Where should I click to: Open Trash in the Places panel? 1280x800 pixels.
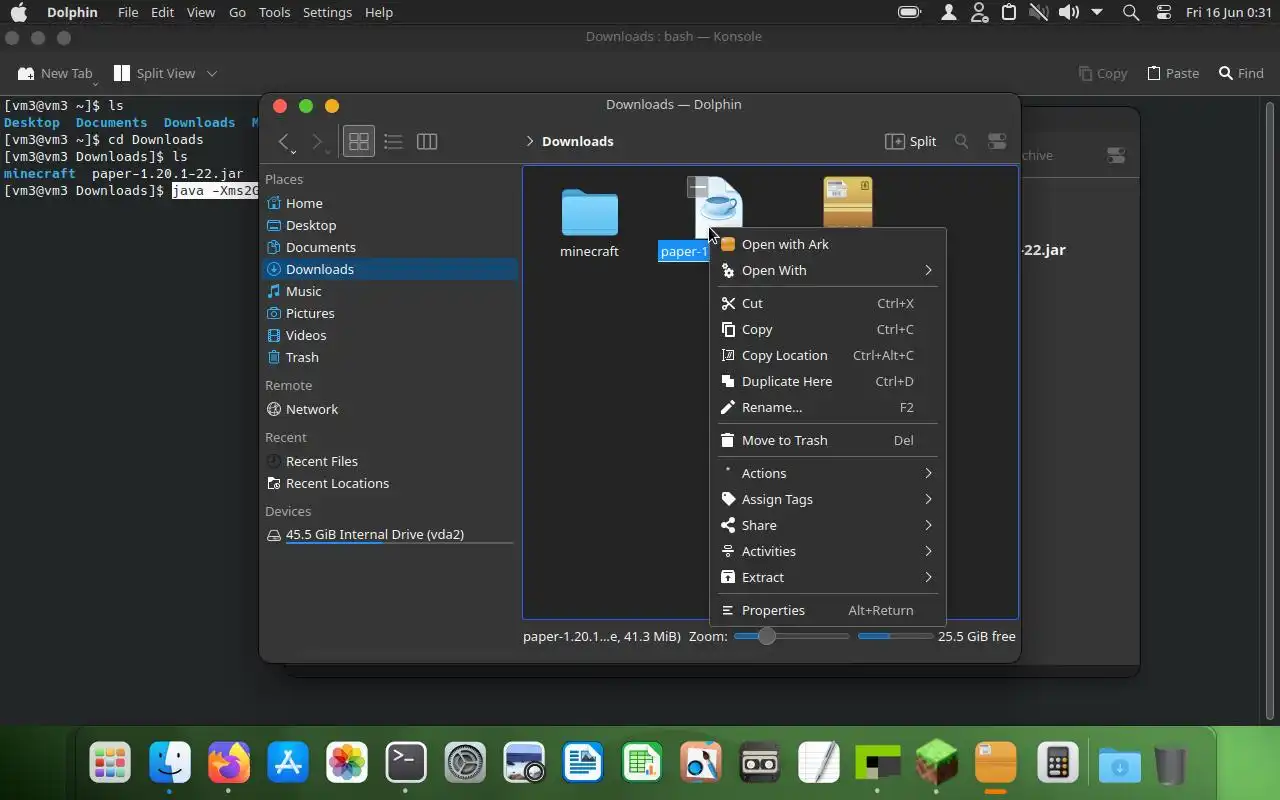click(390, 357)
